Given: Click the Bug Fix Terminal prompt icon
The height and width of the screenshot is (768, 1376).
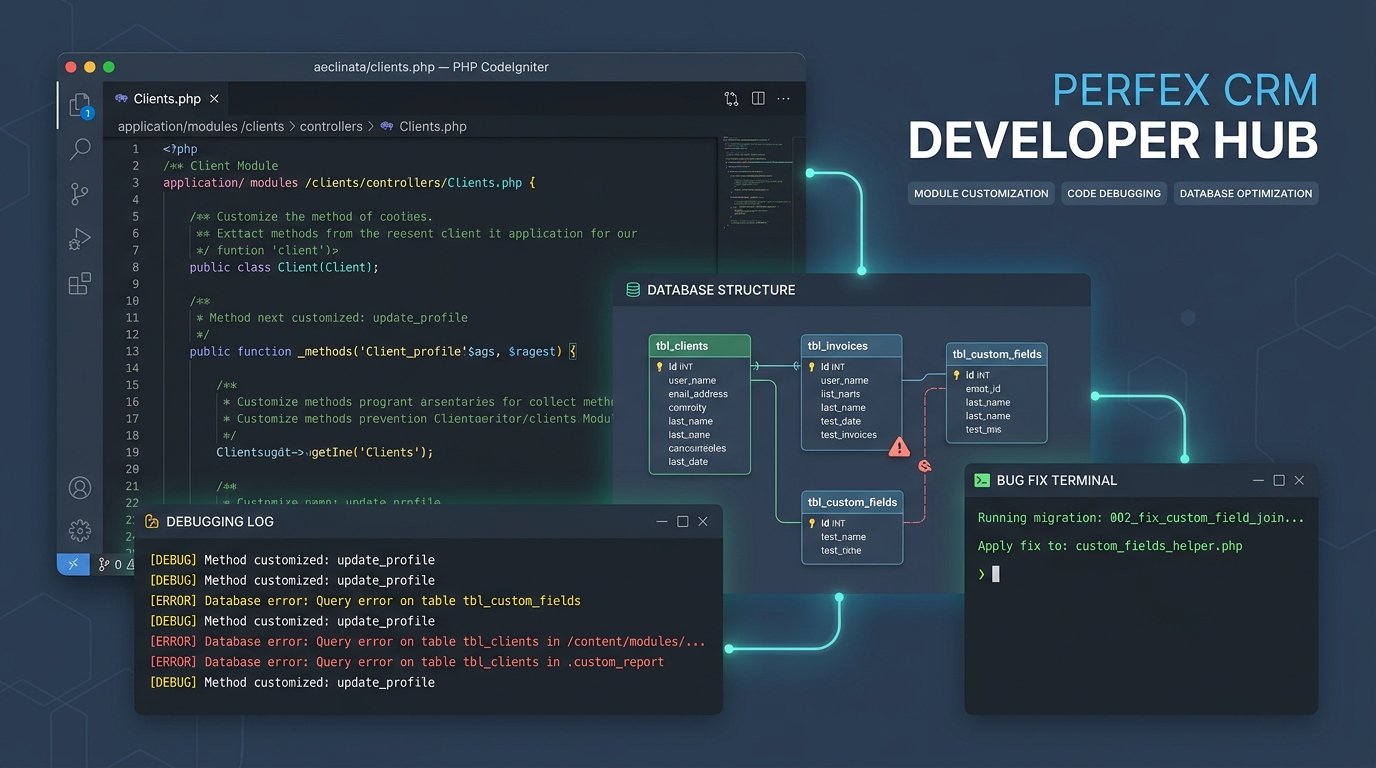Looking at the screenshot, I should point(982,481).
